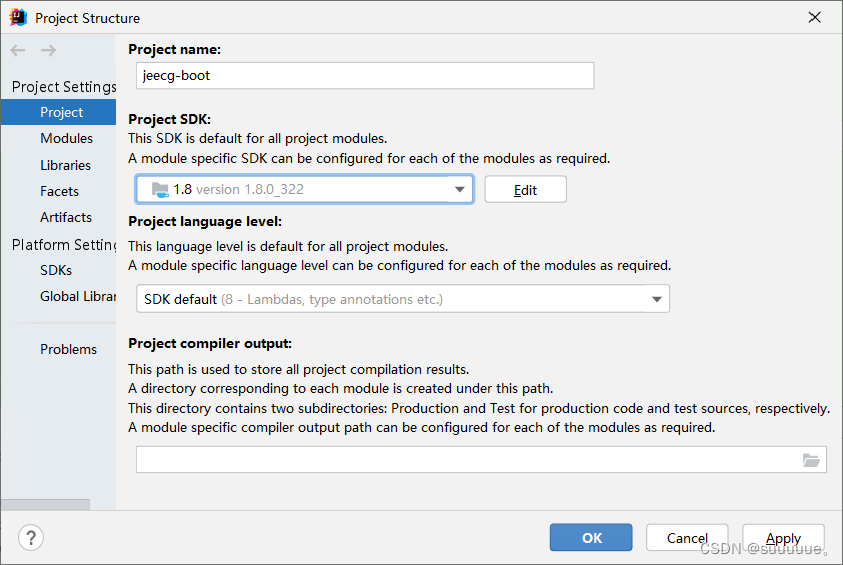This screenshot has height=565, width=843.
Task: Open the Libraries section
Action: 65,165
